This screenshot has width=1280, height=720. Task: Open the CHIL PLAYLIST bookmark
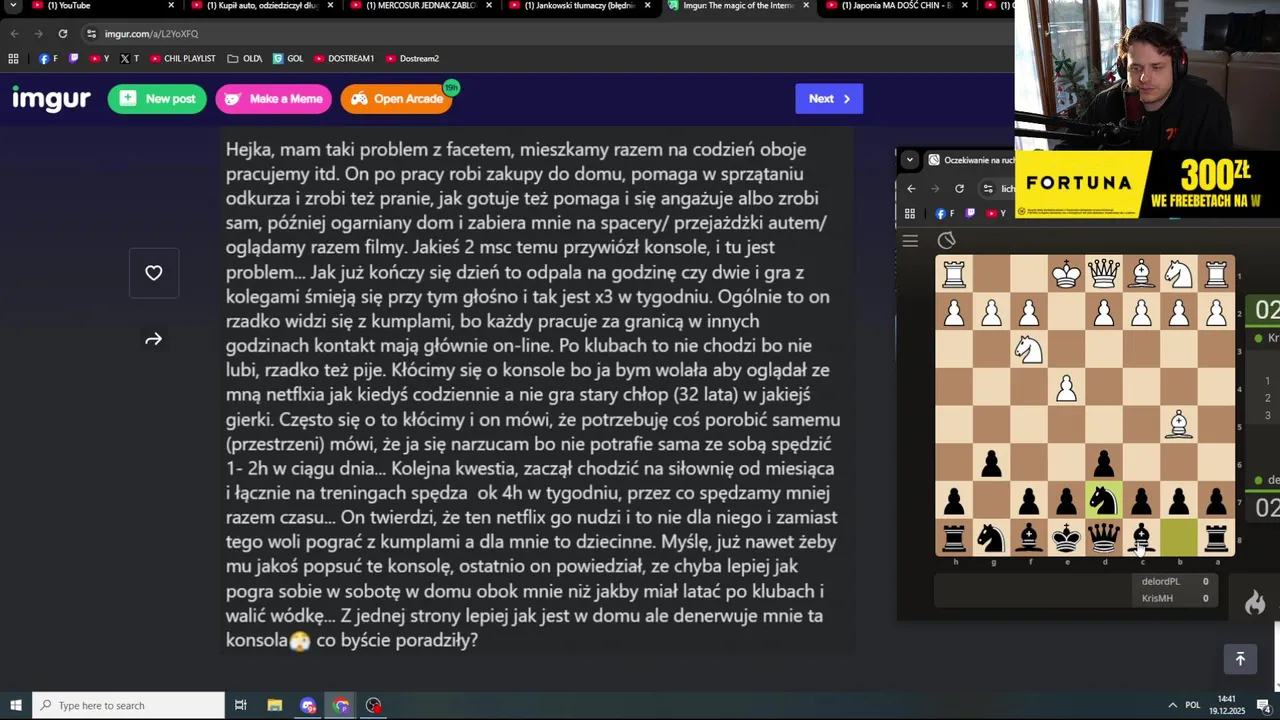[183, 59]
